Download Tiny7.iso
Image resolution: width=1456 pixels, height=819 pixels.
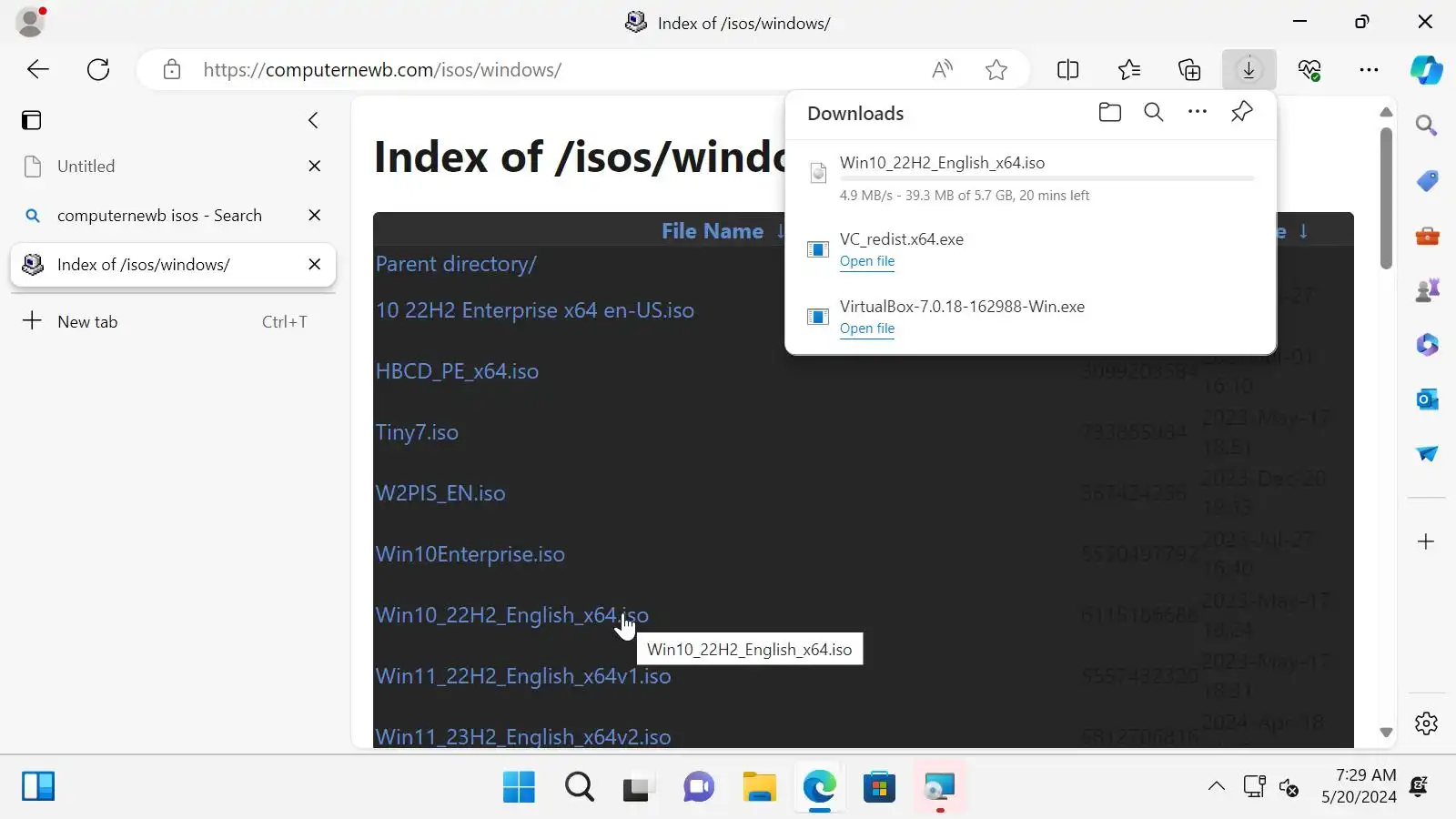[x=417, y=432]
